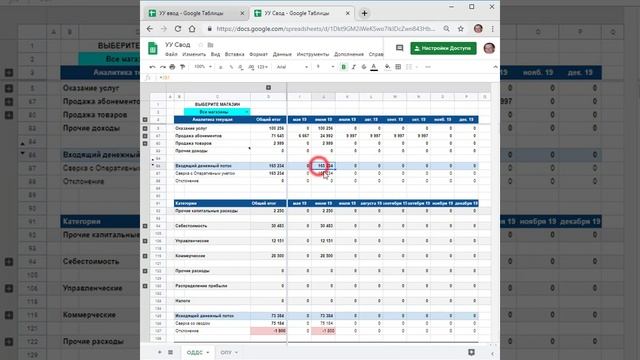Open the Формат menu
The width and height of the screenshot is (640, 360).
(x=258, y=54)
